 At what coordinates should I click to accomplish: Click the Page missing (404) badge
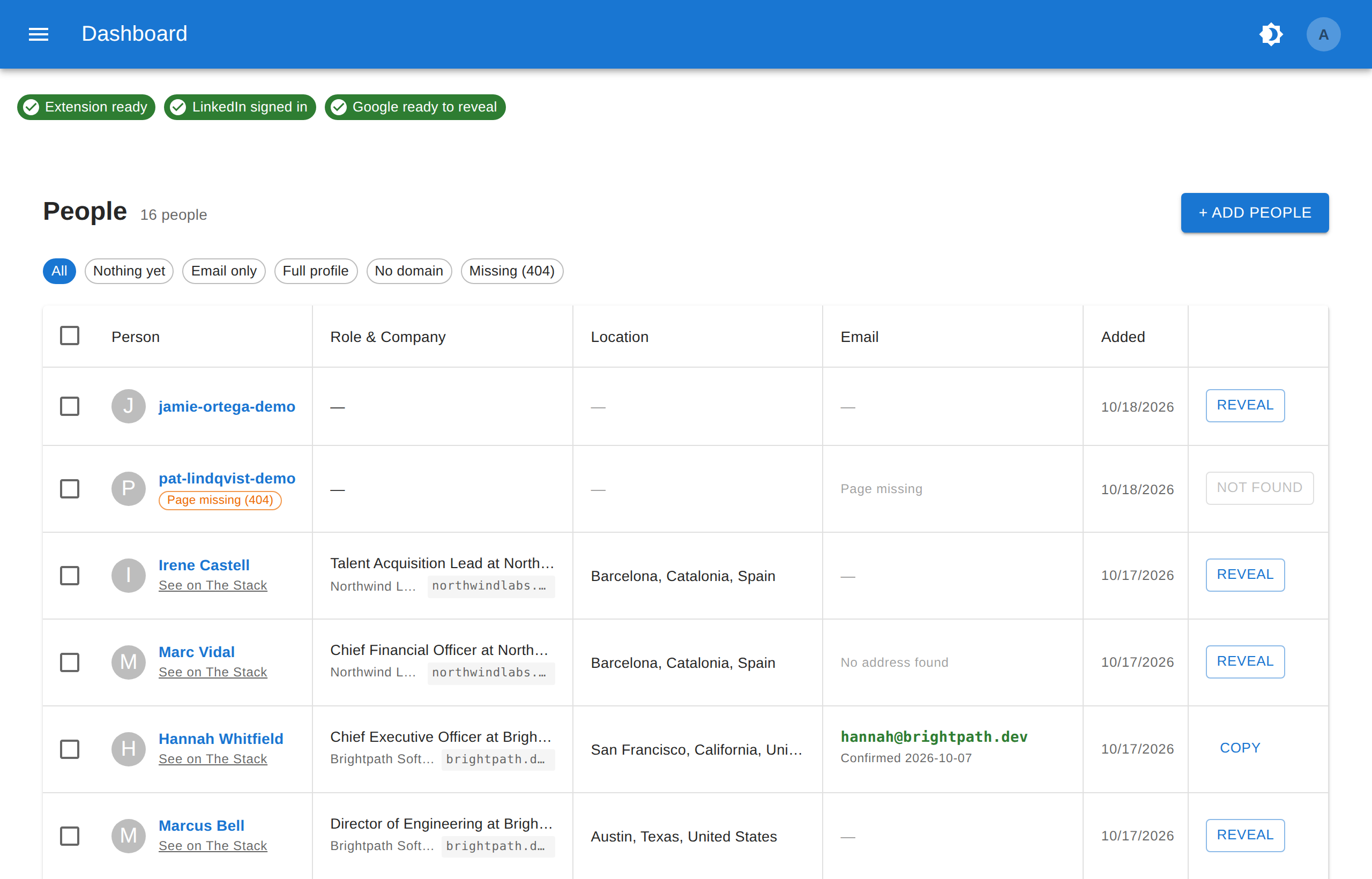[x=220, y=500]
